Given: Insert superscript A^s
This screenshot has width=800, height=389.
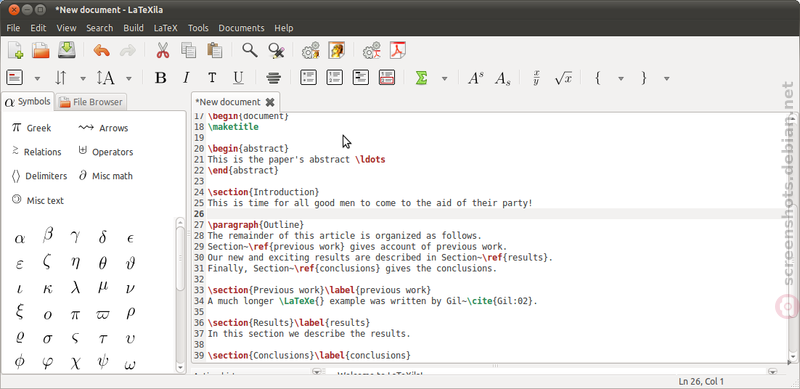Looking at the screenshot, I should (x=476, y=78).
